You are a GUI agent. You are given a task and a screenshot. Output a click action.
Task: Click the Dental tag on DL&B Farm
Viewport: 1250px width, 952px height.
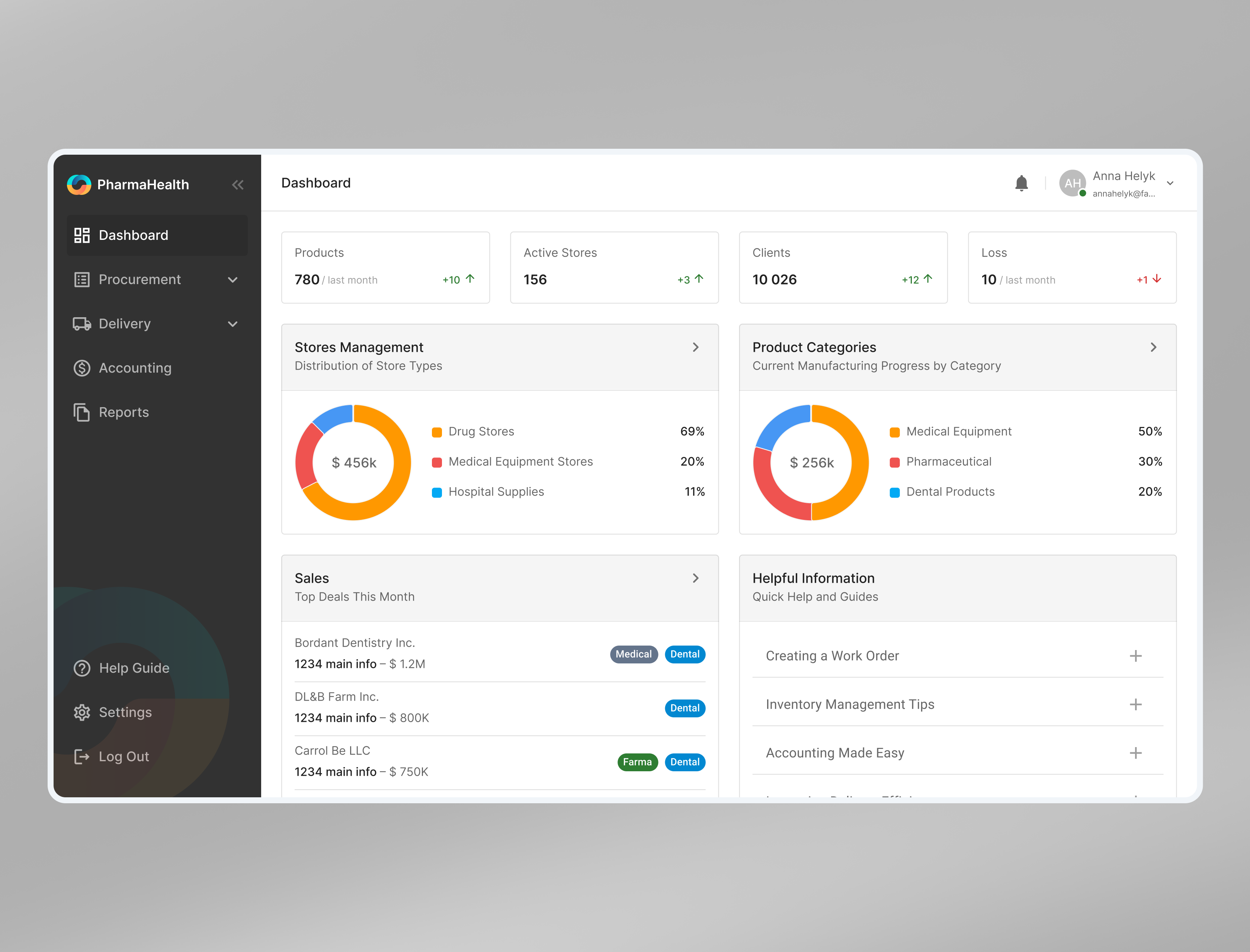685,708
